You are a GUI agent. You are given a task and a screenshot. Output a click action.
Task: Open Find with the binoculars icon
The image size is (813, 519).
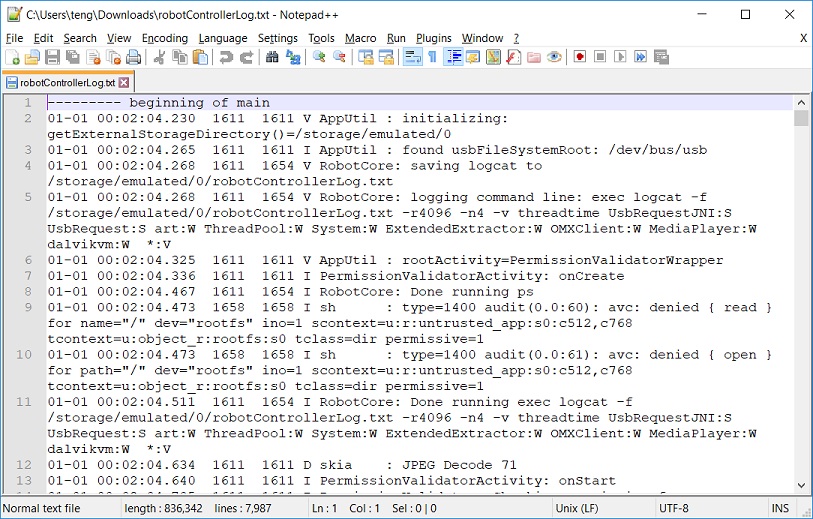pyautogui.click(x=272, y=57)
